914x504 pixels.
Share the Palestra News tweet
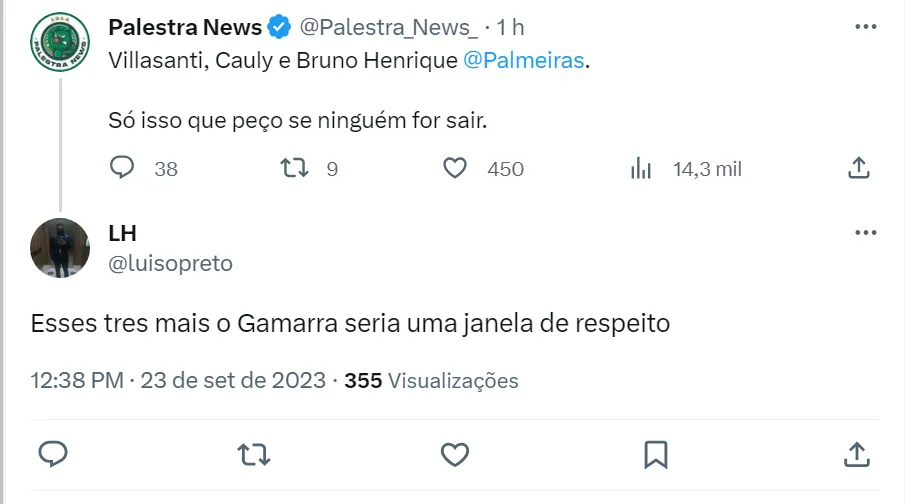point(858,168)
